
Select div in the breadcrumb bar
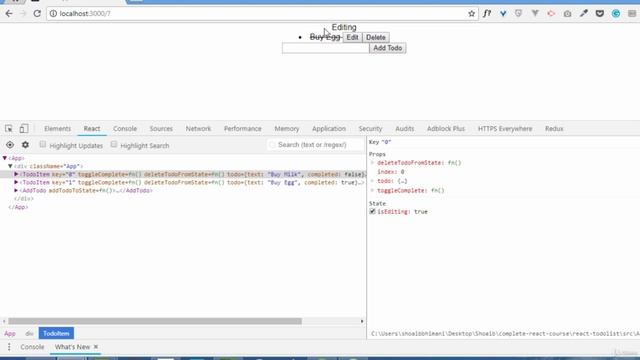point(29,333)
